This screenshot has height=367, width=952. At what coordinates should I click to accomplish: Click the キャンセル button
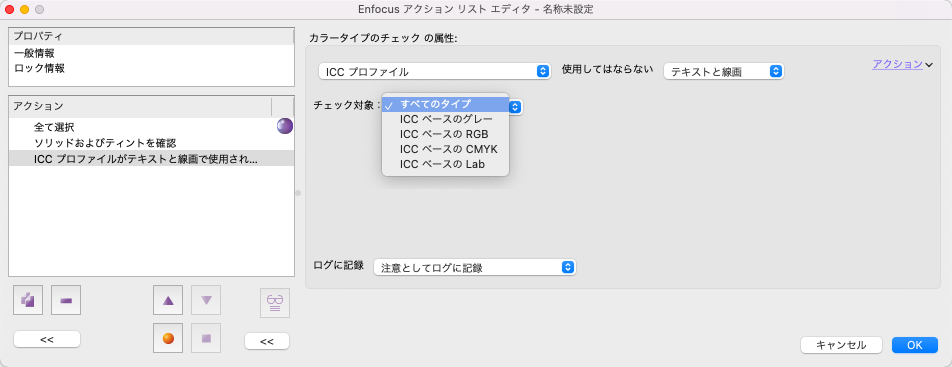tap(841, 345)
